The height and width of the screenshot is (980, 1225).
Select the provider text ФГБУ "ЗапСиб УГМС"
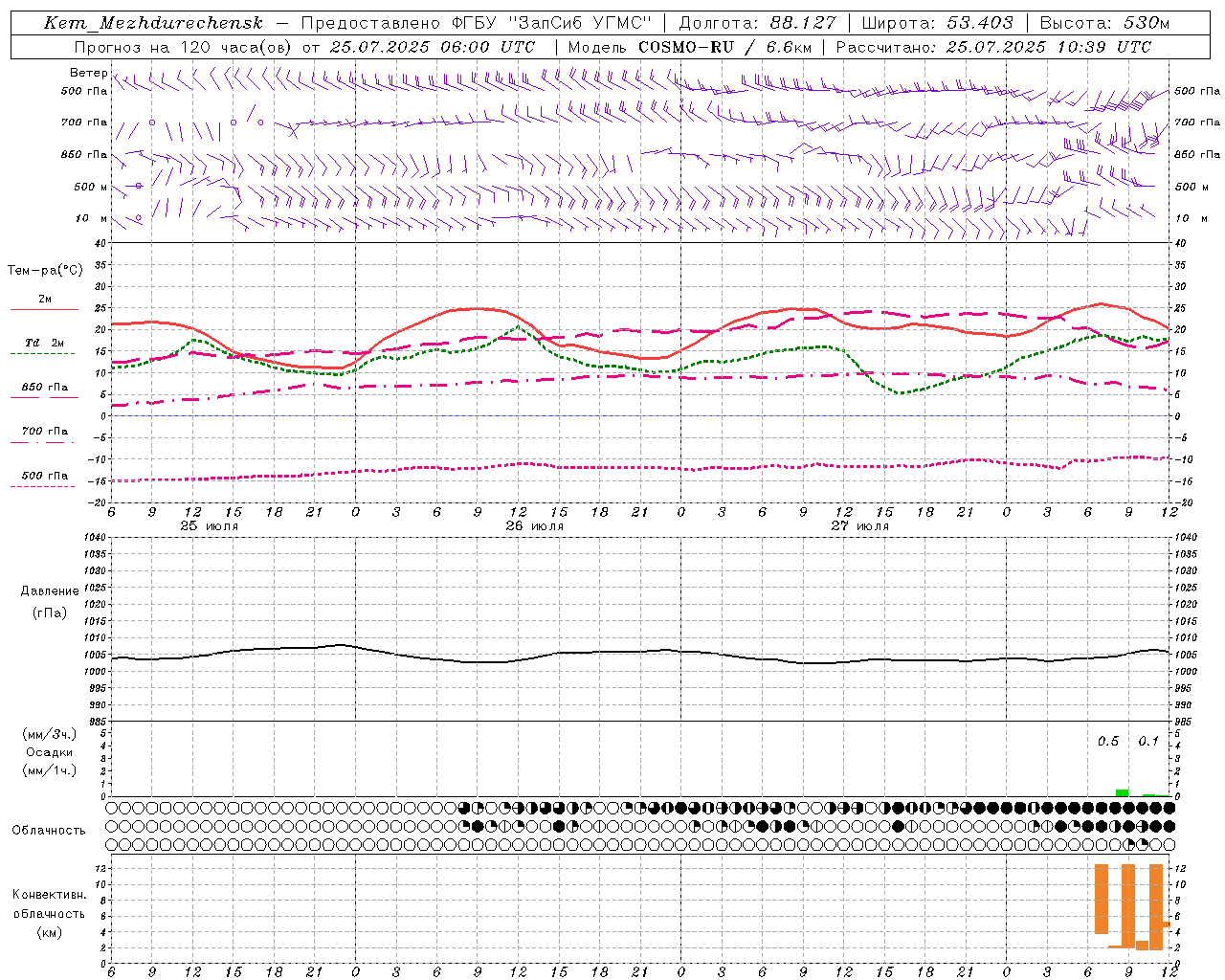551,23
